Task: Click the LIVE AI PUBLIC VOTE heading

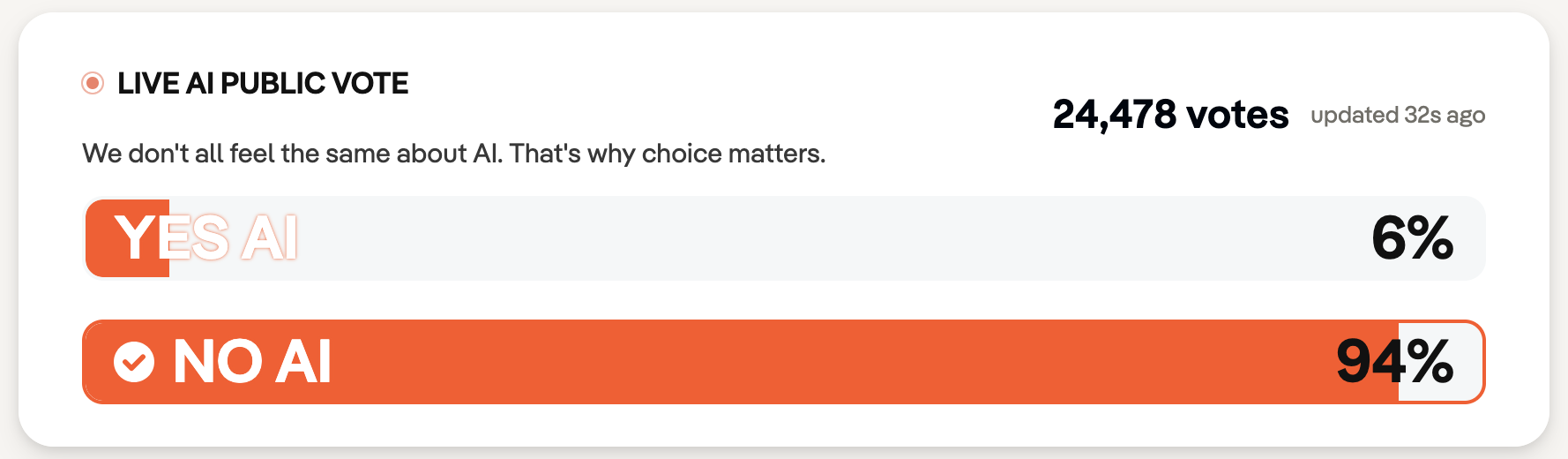Action: [x=263, y=84]
